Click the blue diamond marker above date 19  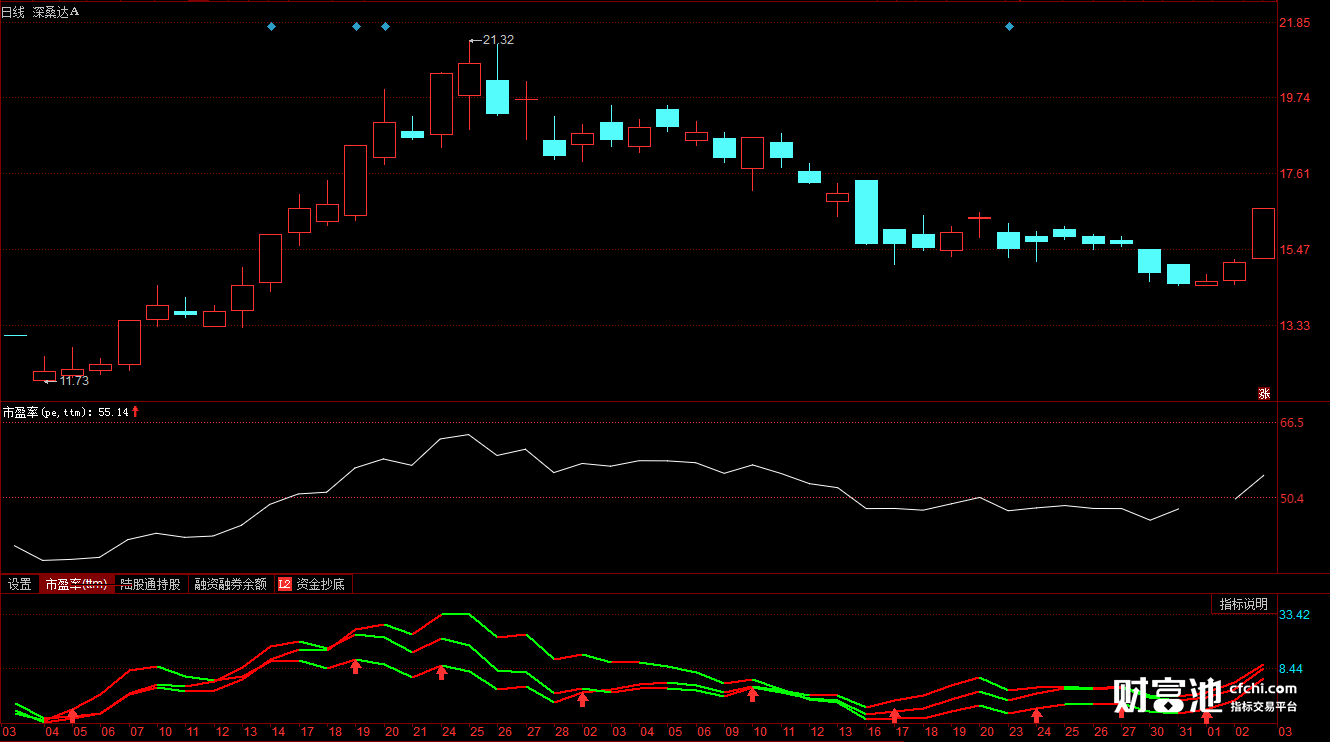pyautogui.click(x=356, y=26)
